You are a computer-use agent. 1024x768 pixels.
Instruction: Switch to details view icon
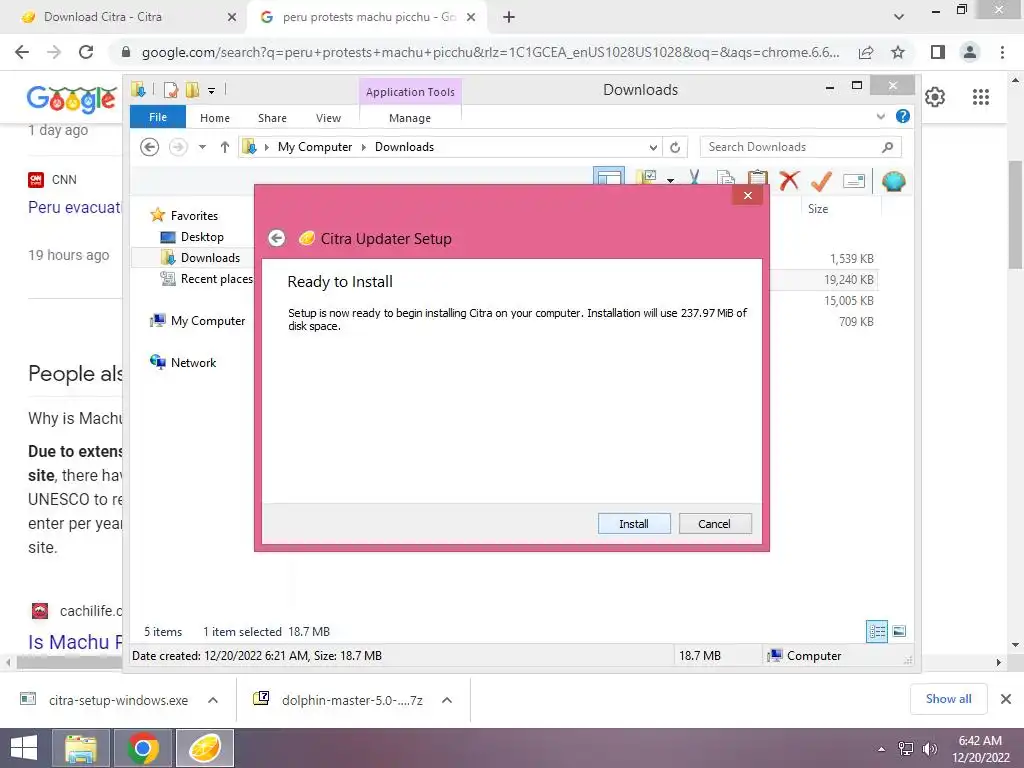click(x=876, y=631)
